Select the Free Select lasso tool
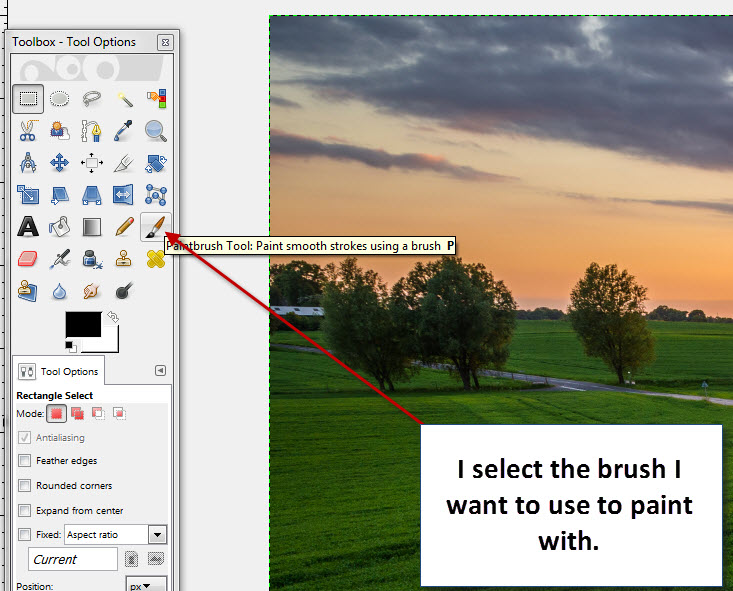 point(92,99)
